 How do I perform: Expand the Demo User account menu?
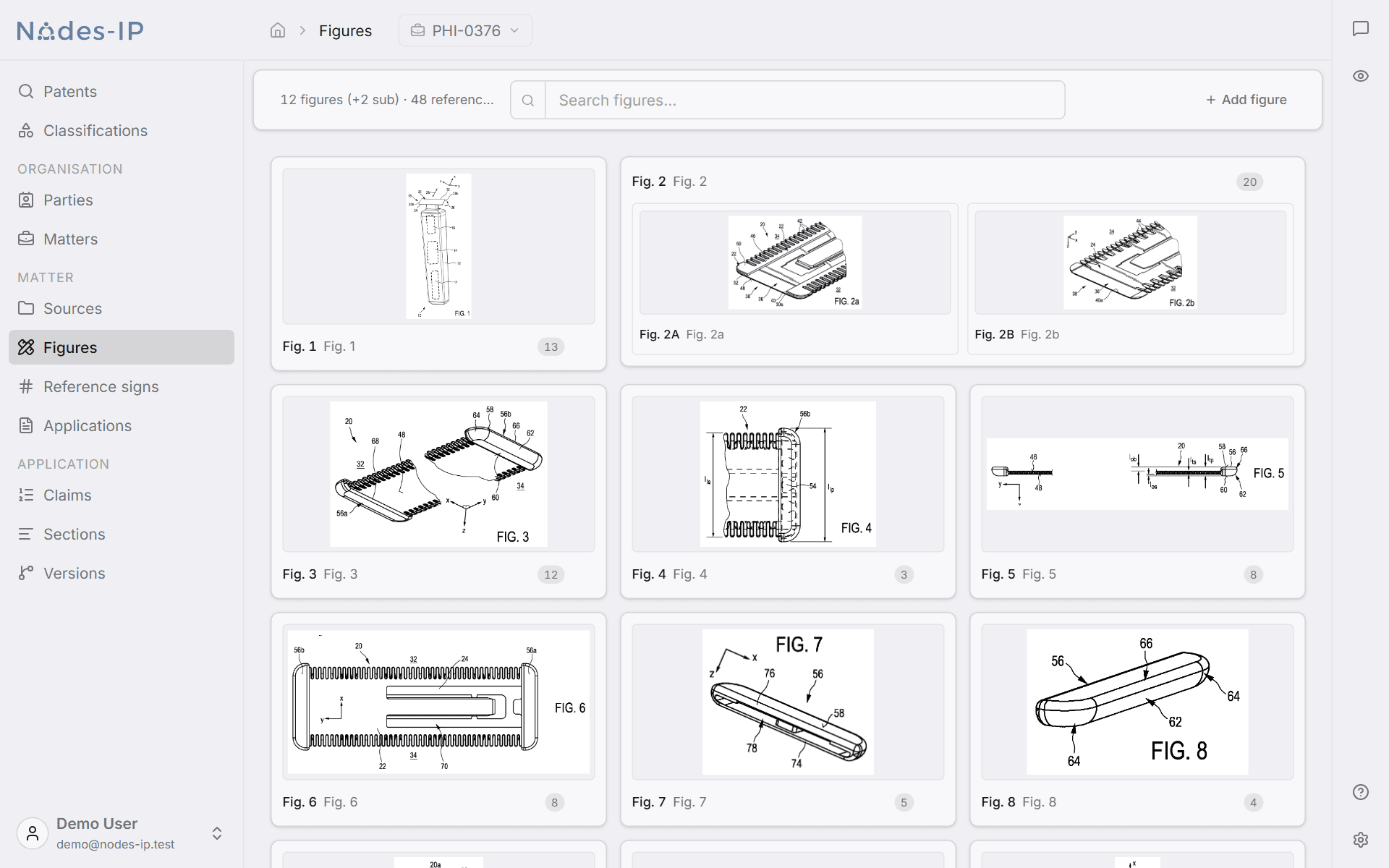coord(122,833)
